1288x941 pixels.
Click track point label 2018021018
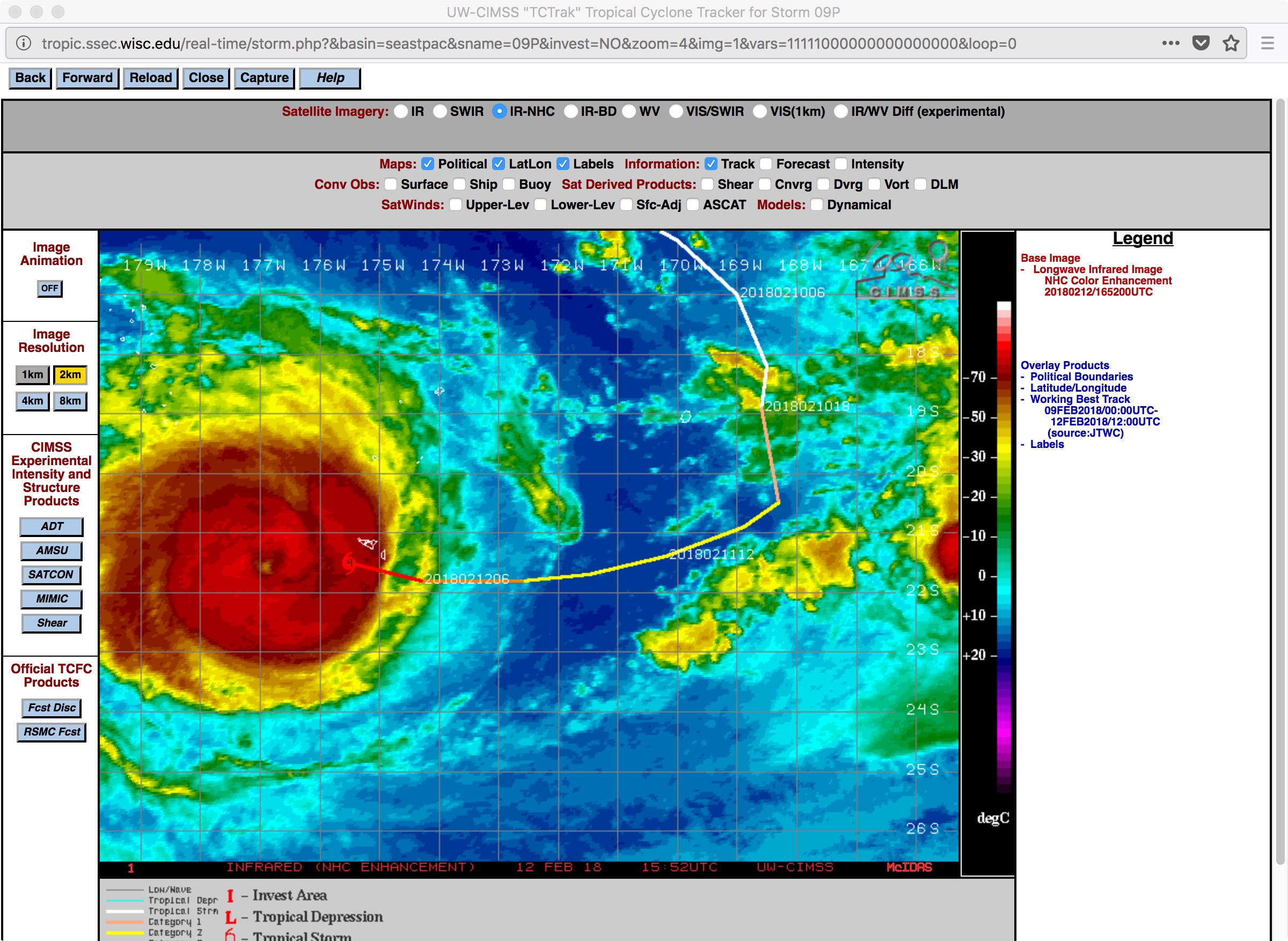click(807, 406)
